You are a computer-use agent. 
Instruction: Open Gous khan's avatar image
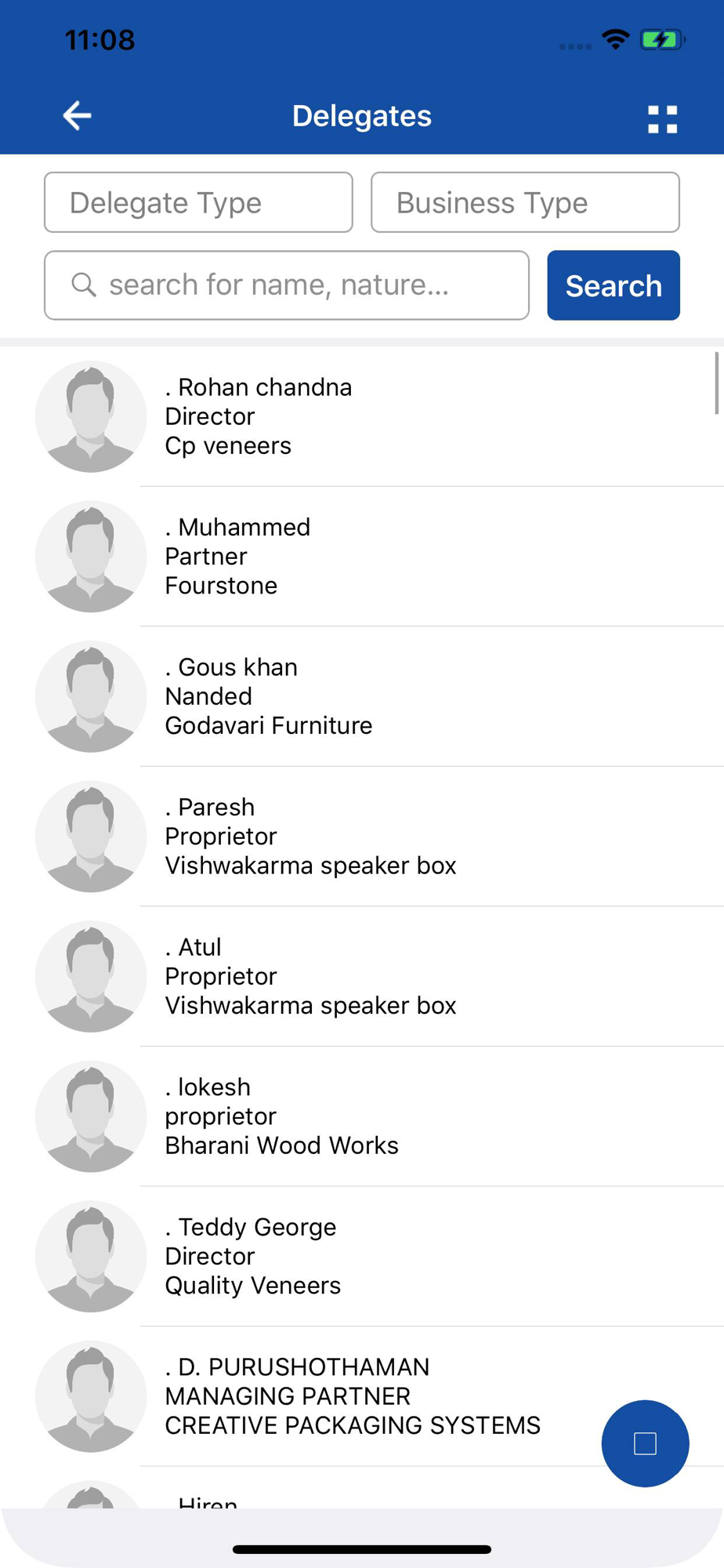click(x=91, y=696)
